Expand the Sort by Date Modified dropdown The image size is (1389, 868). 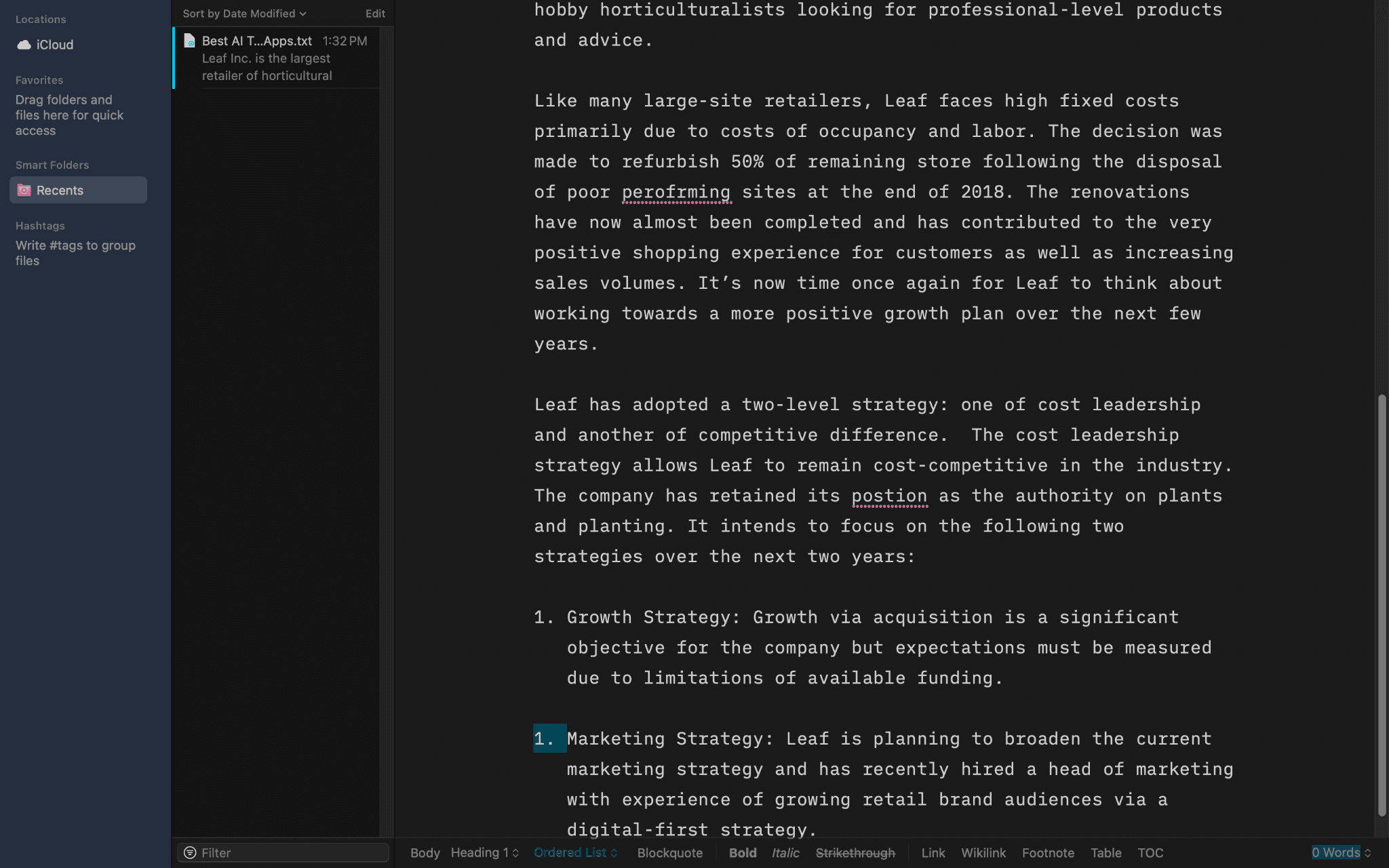(x=244, y=13)
